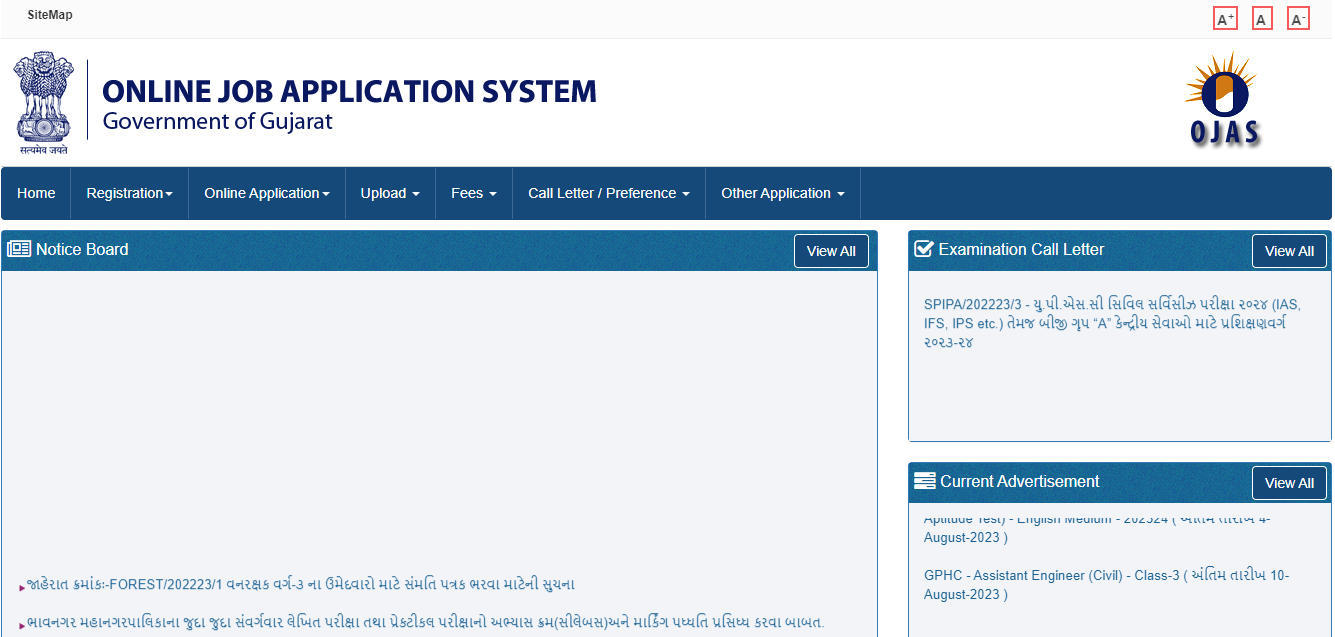The image size is (1335, 637).
Task: Expand the Other Application dropdown
Action: 783,193
